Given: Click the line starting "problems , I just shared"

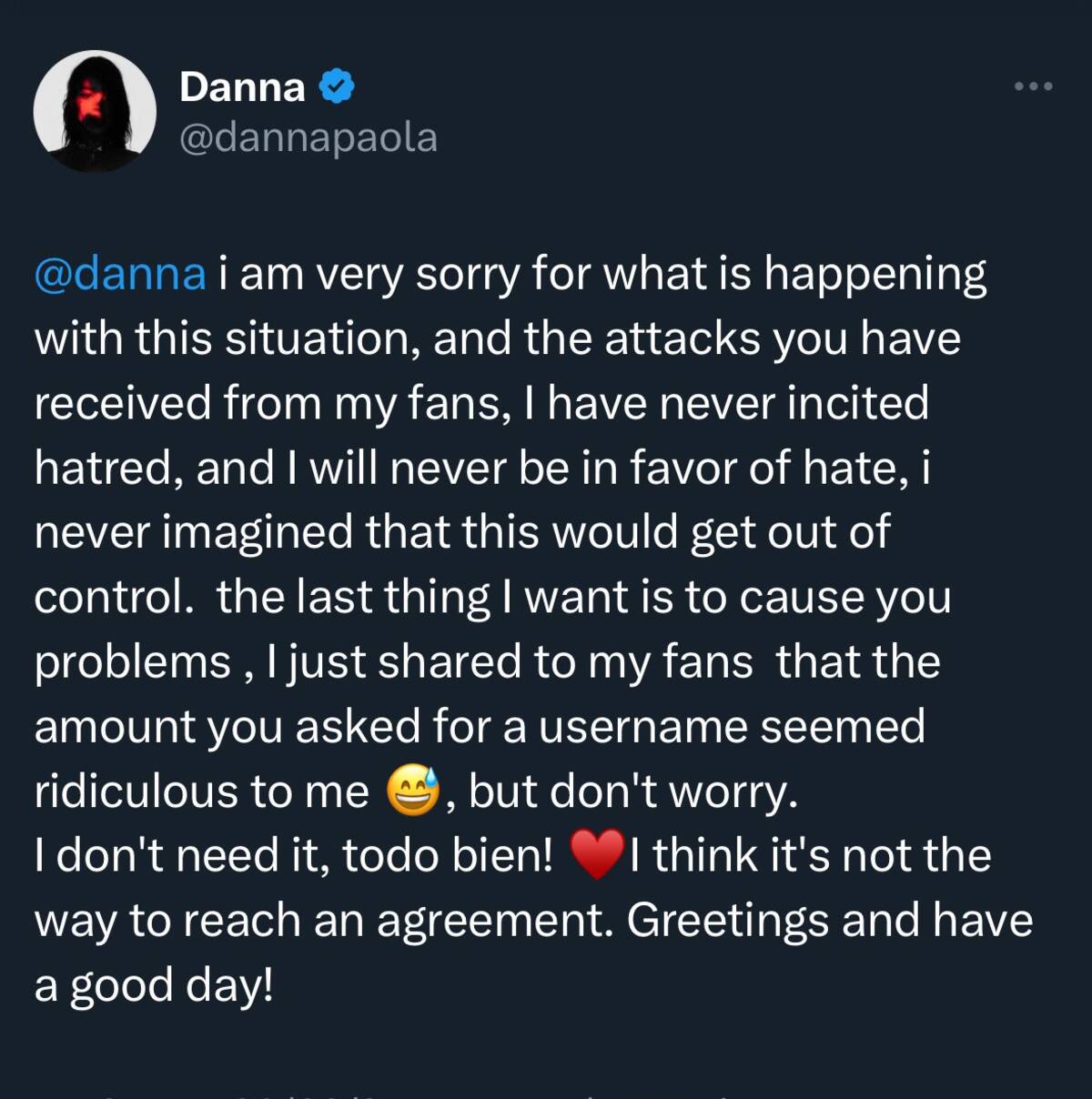Looking at the screenshot, I should (487, 661).
